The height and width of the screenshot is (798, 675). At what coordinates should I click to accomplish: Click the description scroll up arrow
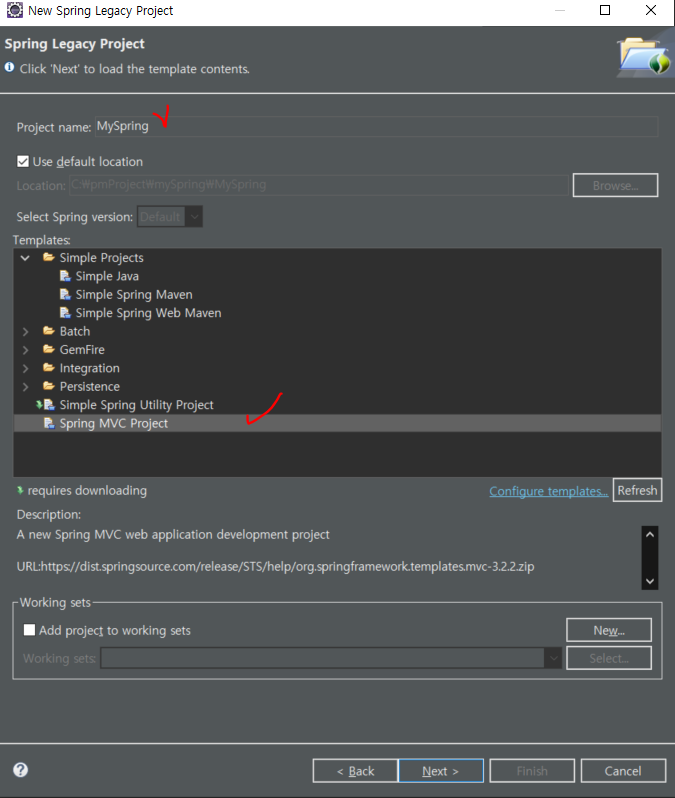point(650,534)
